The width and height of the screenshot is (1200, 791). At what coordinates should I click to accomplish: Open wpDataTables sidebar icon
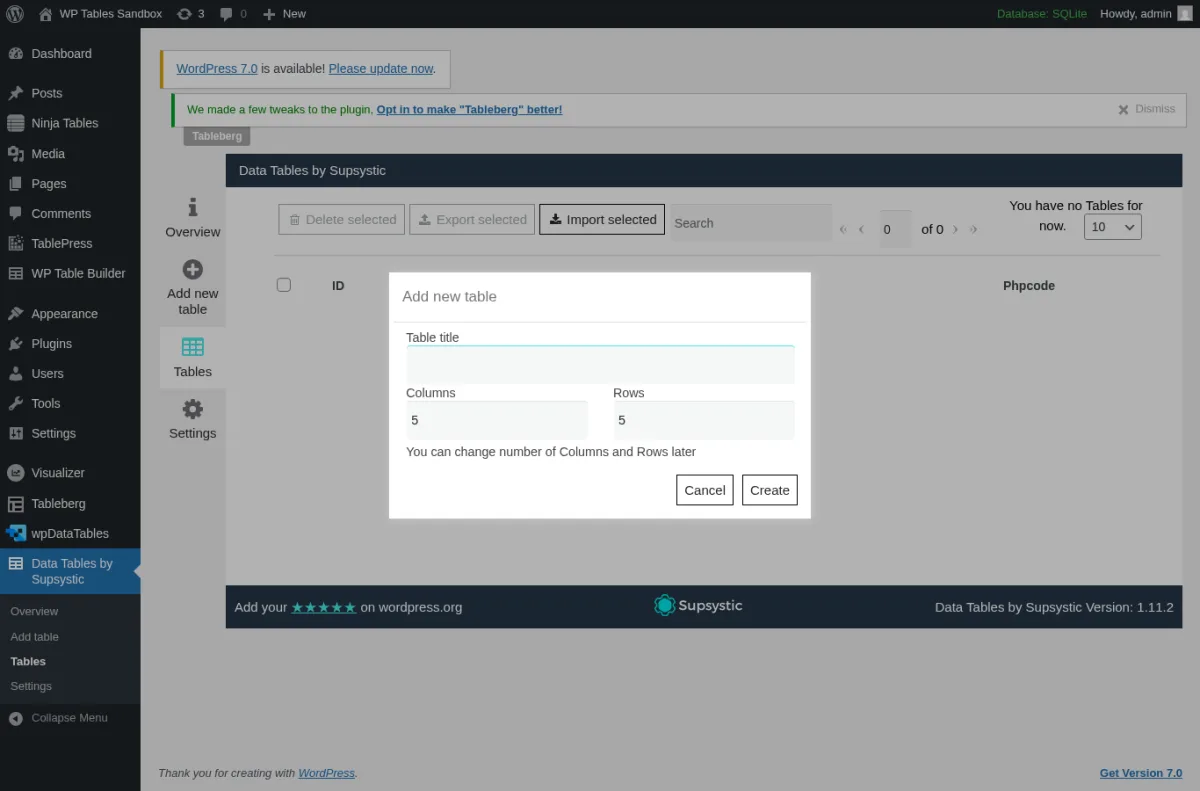(15, 534)
